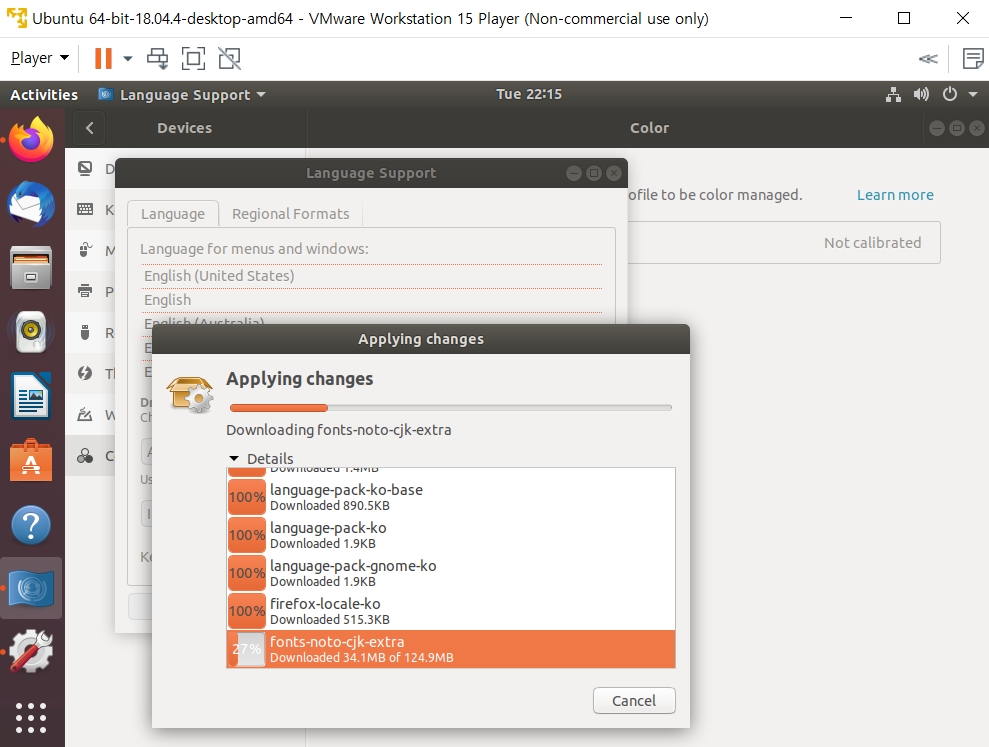Open the Help dock icon
Screen dimensions: 989x747
tap(31, 525)
